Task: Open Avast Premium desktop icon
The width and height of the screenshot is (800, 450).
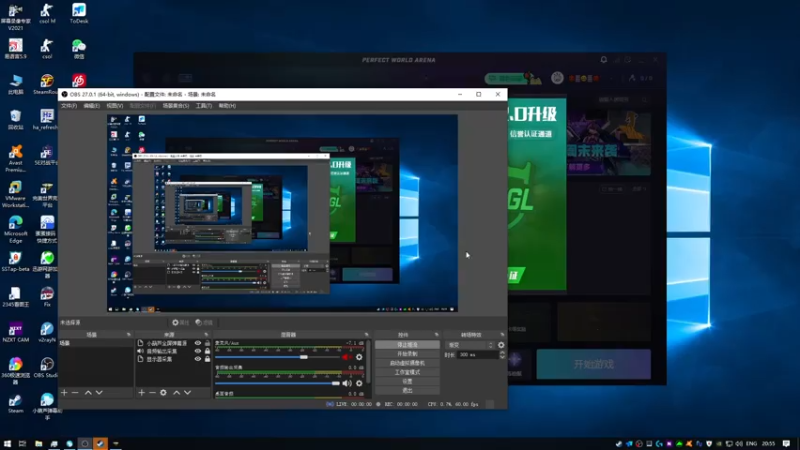Action: tap(15, 158)
